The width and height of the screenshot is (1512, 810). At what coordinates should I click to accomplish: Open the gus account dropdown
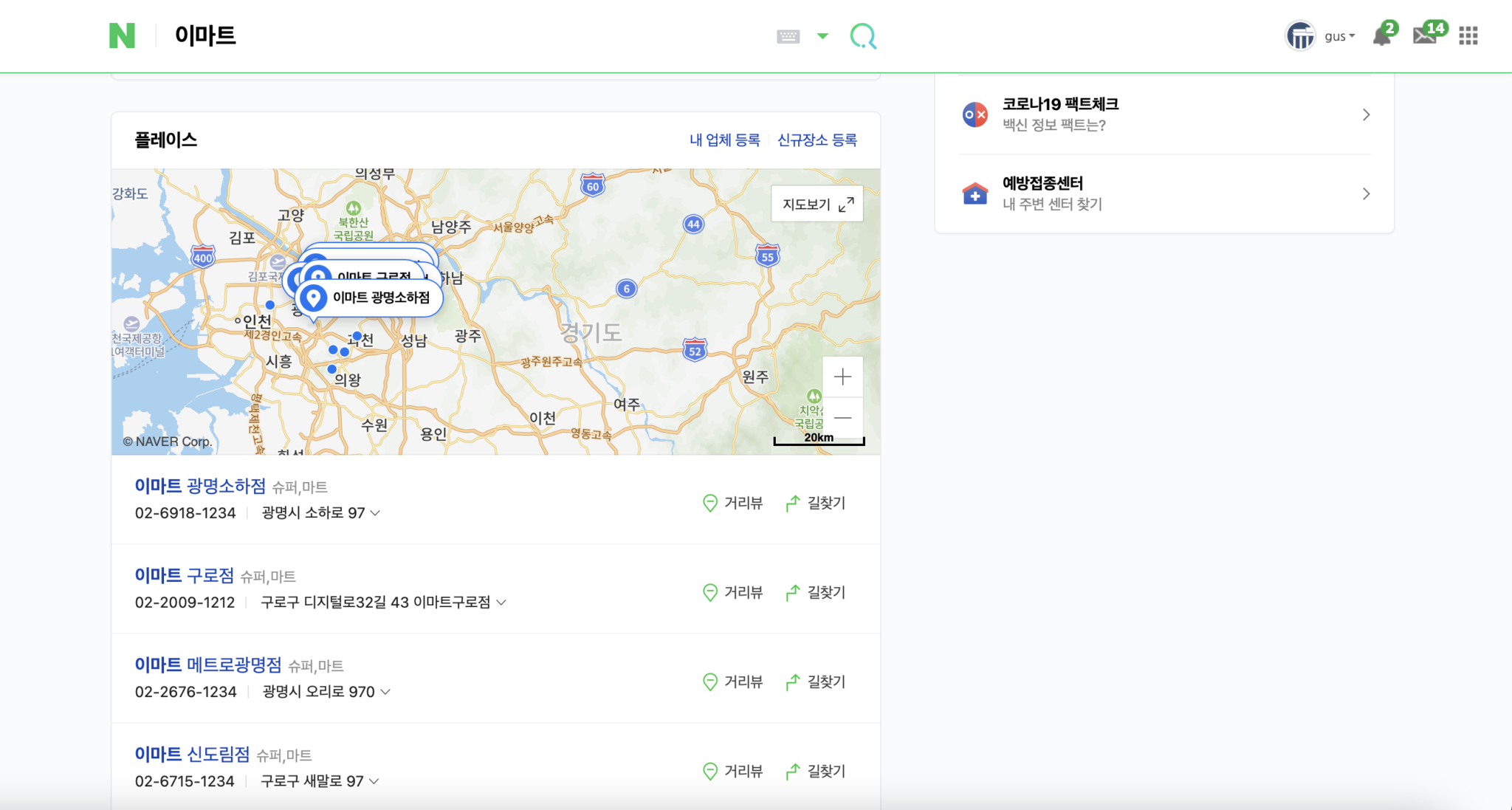pyautogui.click(x=1339, y=36)
